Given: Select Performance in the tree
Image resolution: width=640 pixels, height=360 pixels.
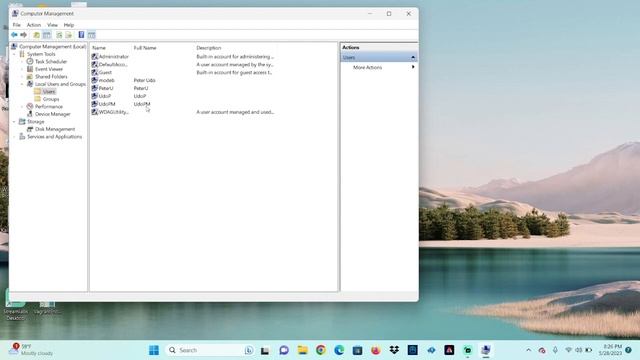Looking at the screenshot, I should coord(44,107).
